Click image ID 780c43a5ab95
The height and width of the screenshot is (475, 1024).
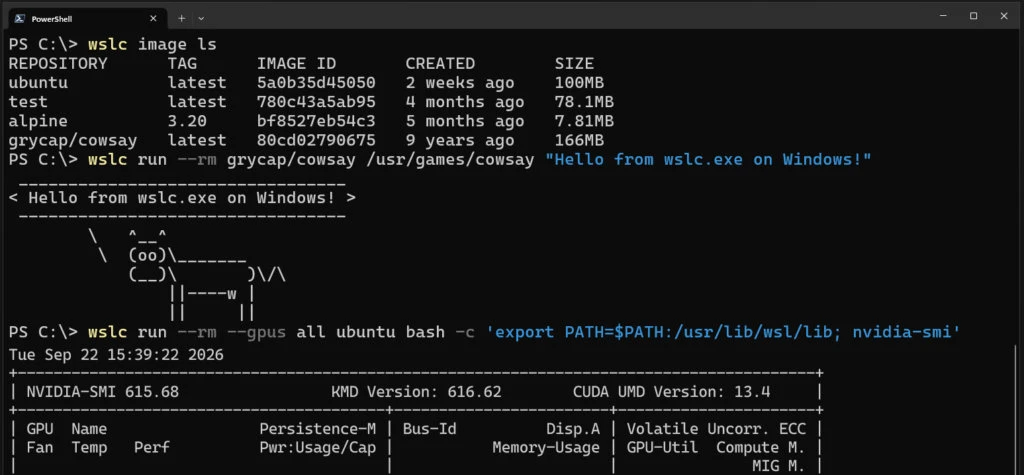click(x=316, y=102)
